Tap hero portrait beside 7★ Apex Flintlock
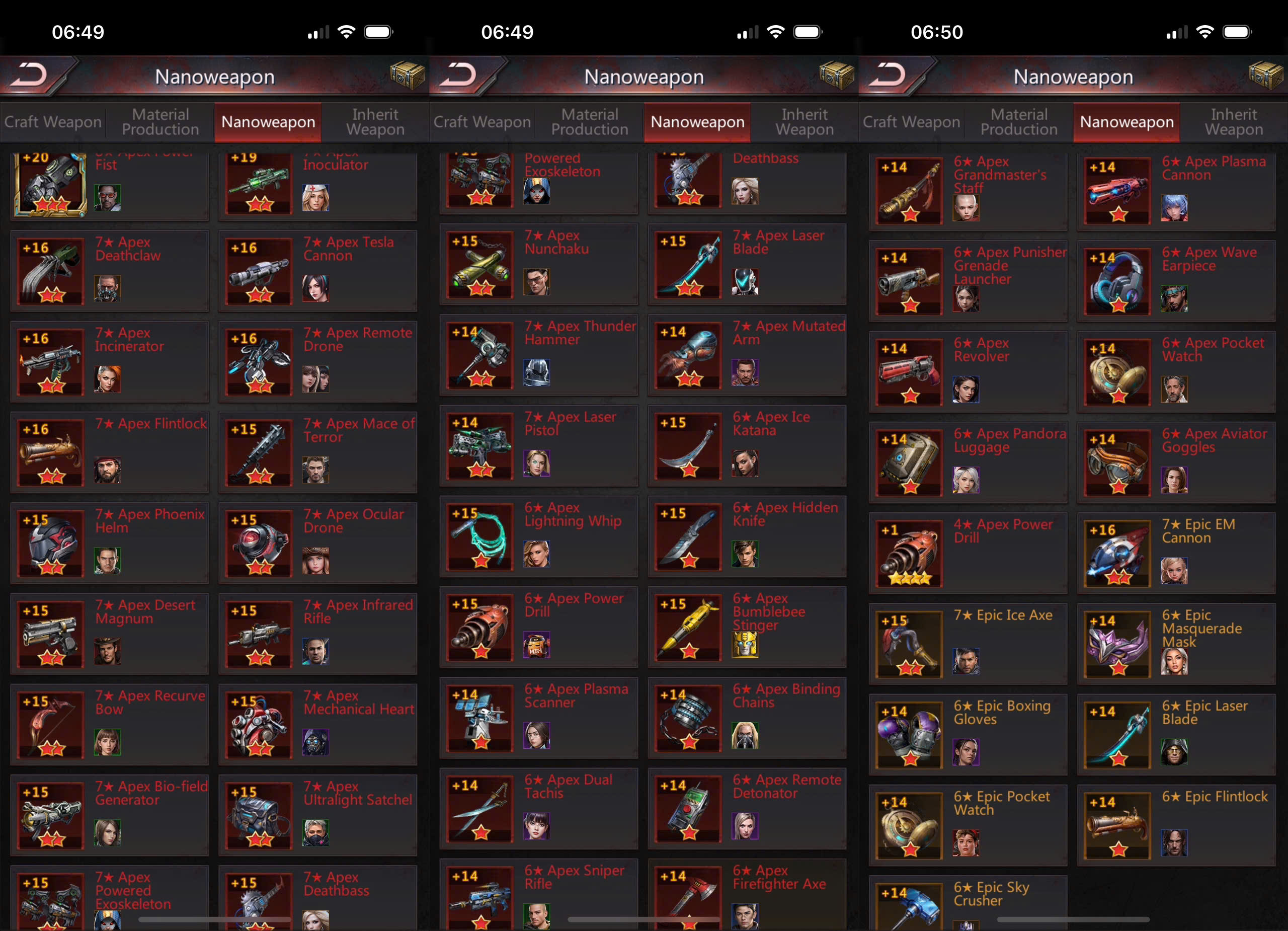 tap(107, 470)
